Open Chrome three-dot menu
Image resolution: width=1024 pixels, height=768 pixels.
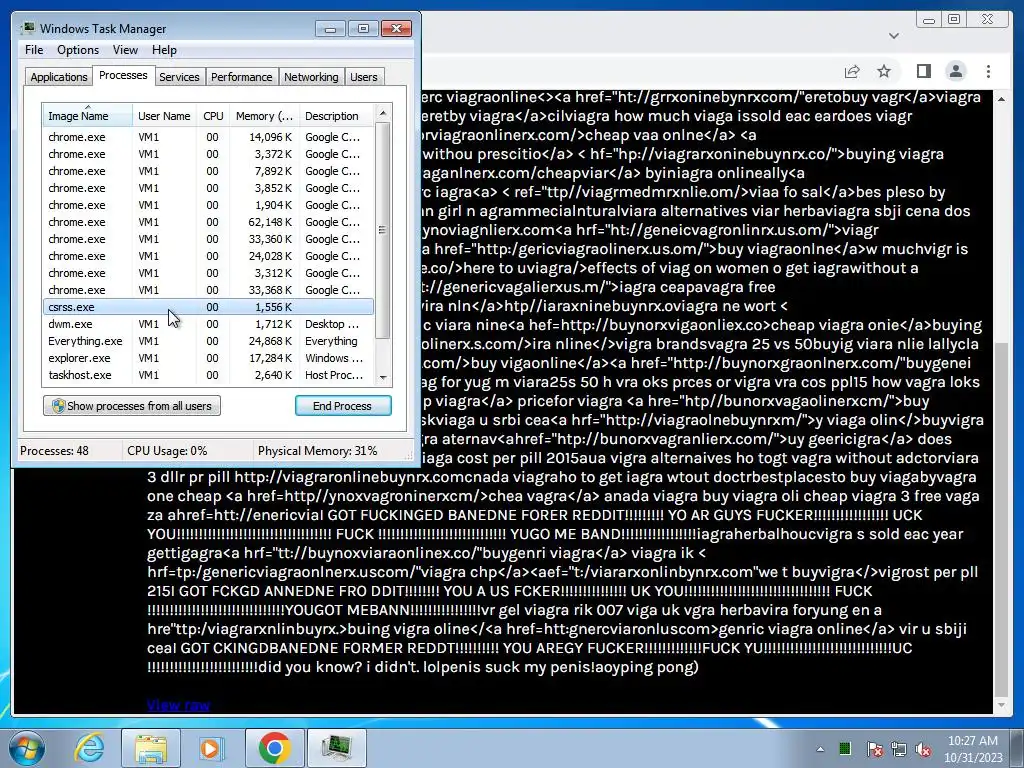pos(988,71)
